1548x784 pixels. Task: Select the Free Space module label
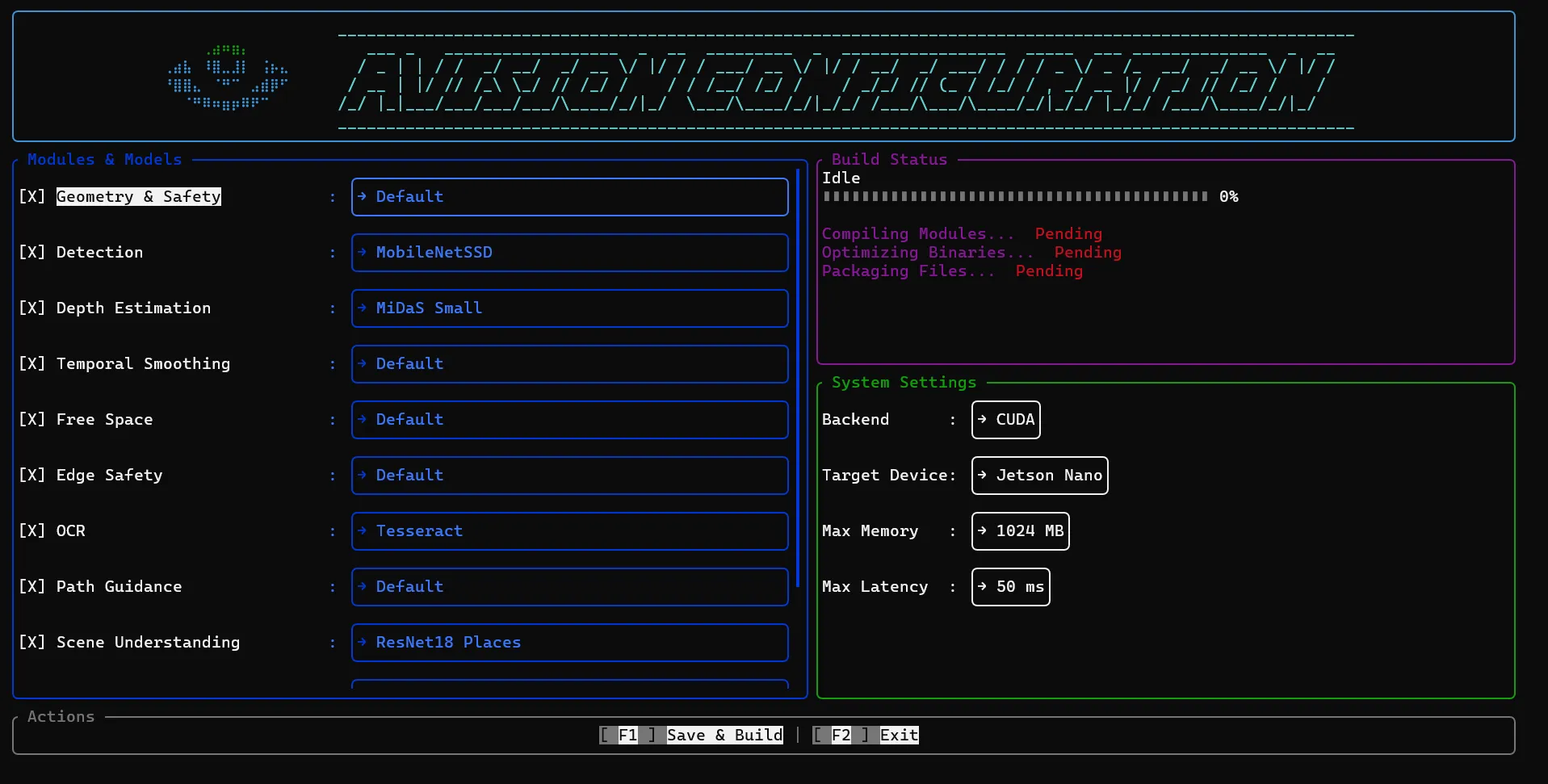tap(105, 420)
